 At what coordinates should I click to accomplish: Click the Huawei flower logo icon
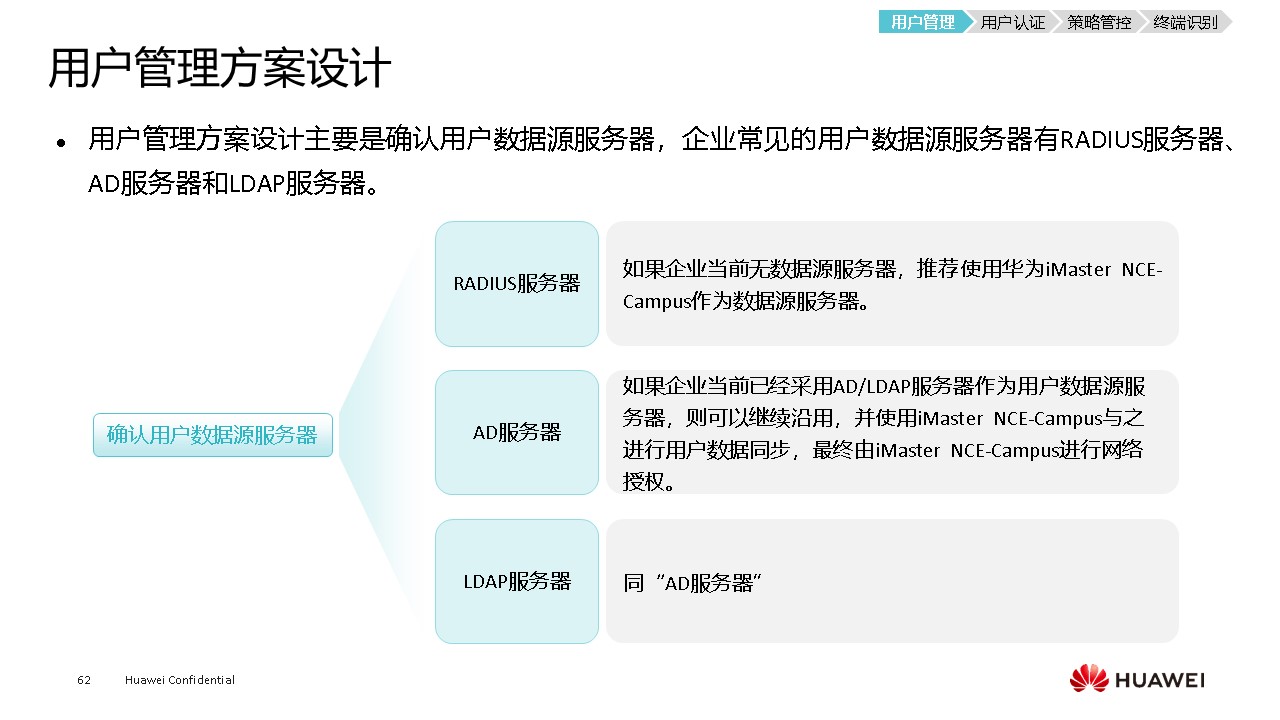tap(1088, 679)
